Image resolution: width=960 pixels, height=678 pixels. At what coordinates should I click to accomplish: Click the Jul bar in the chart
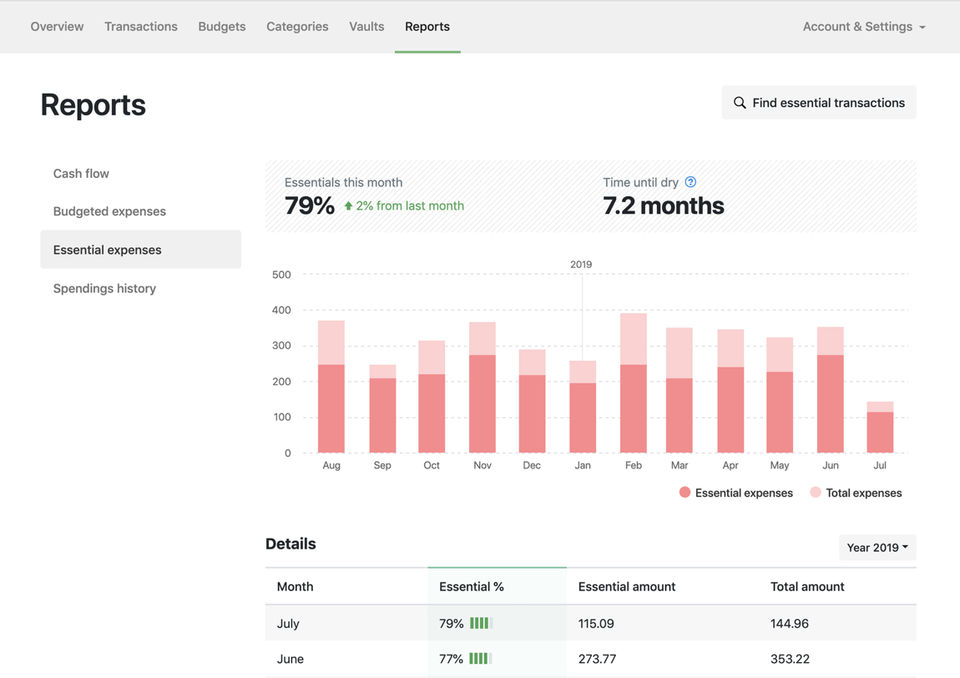[880, 428]
